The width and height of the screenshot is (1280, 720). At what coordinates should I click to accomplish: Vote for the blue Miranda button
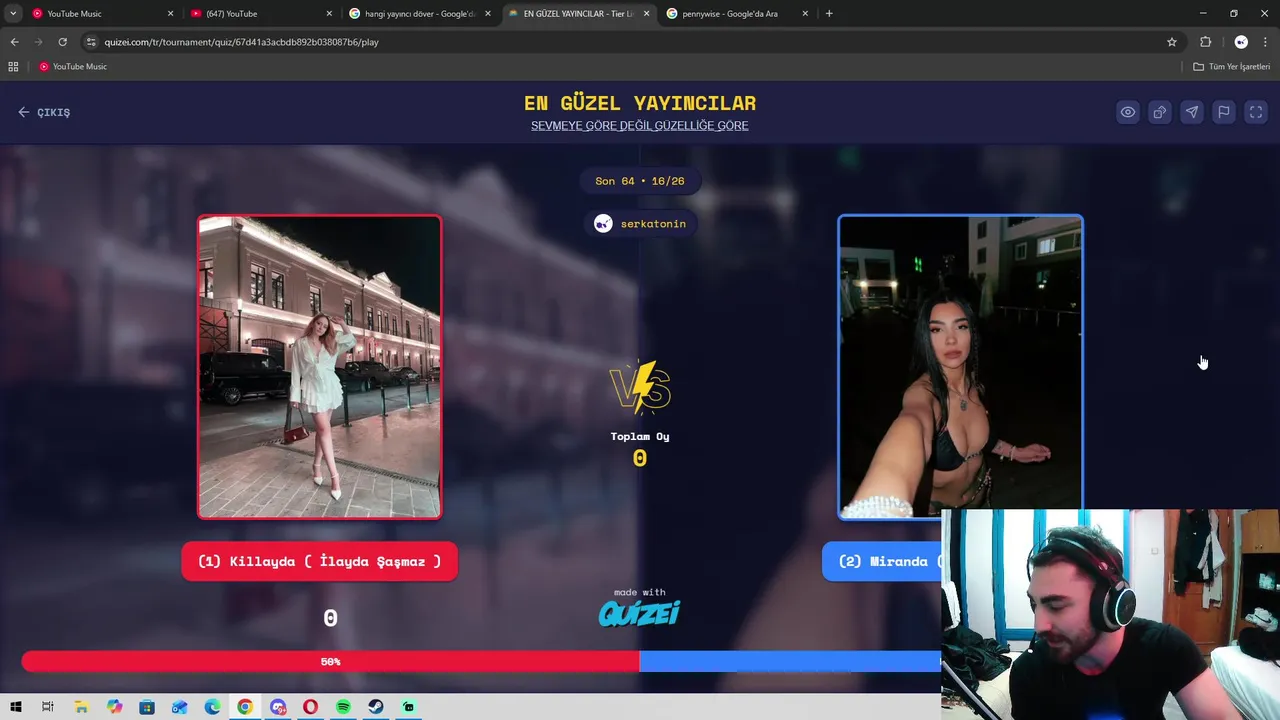pos(882,561)
